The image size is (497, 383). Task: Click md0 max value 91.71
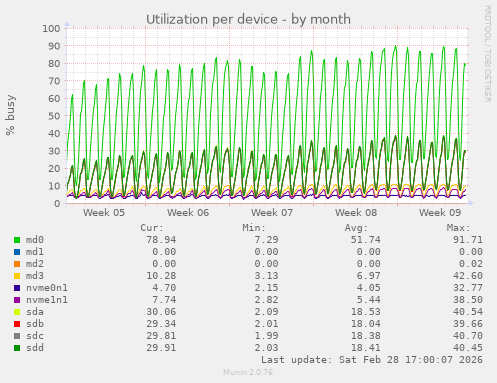pos(468,240)
